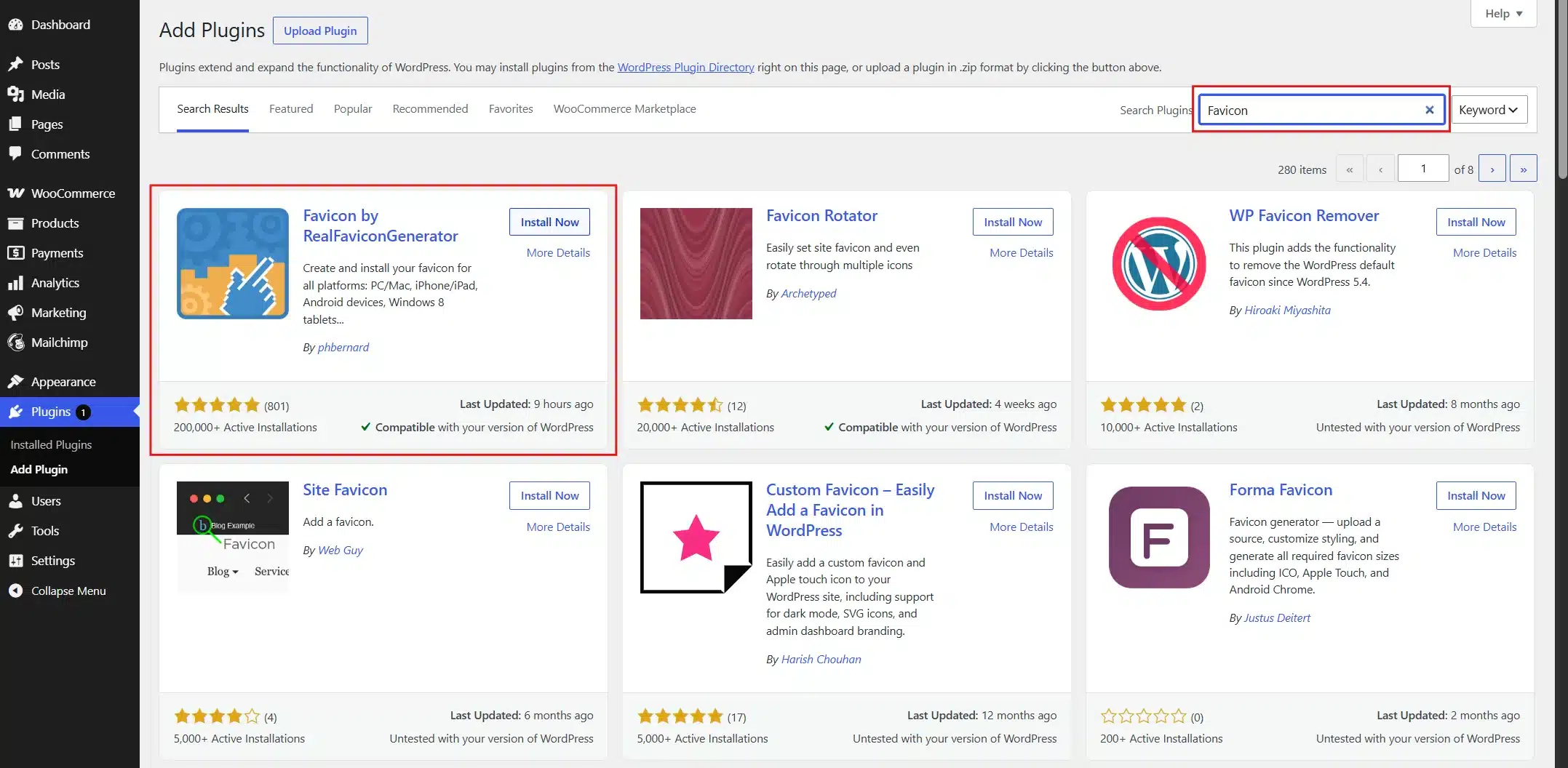Install the WP Favicon Remover plugin
The width and height of the screenshot is (1568, 768).
[x=1476, y=222]
